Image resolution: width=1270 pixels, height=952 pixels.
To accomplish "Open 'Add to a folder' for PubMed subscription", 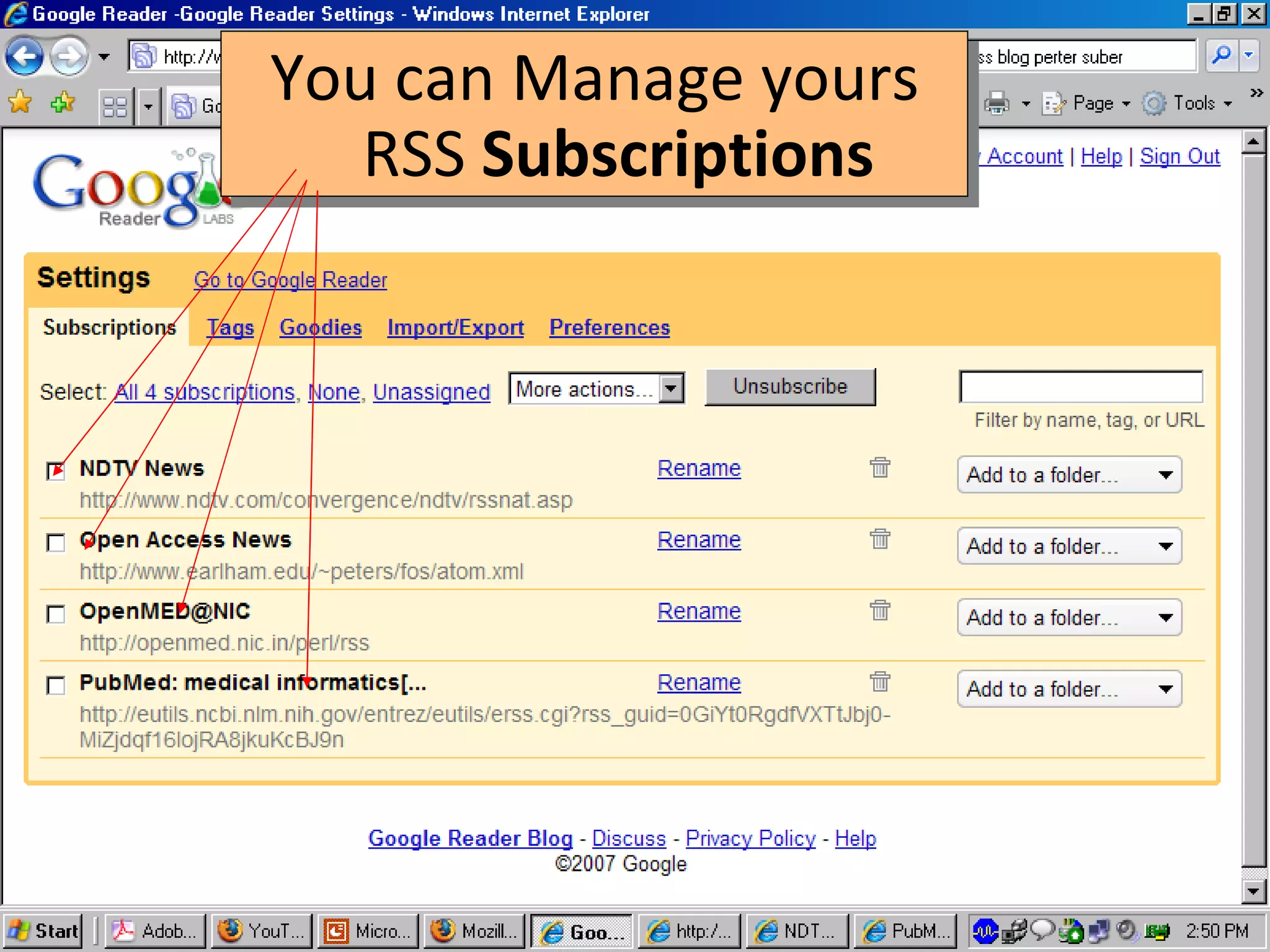I will point(1070,689).
